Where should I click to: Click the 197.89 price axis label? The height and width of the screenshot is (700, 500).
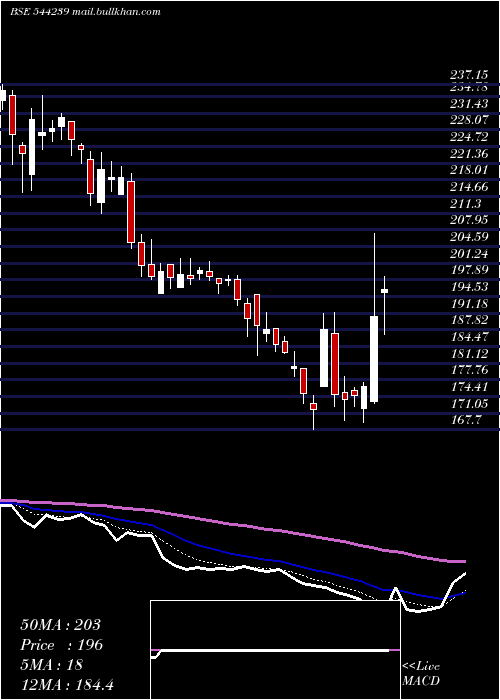469,271
